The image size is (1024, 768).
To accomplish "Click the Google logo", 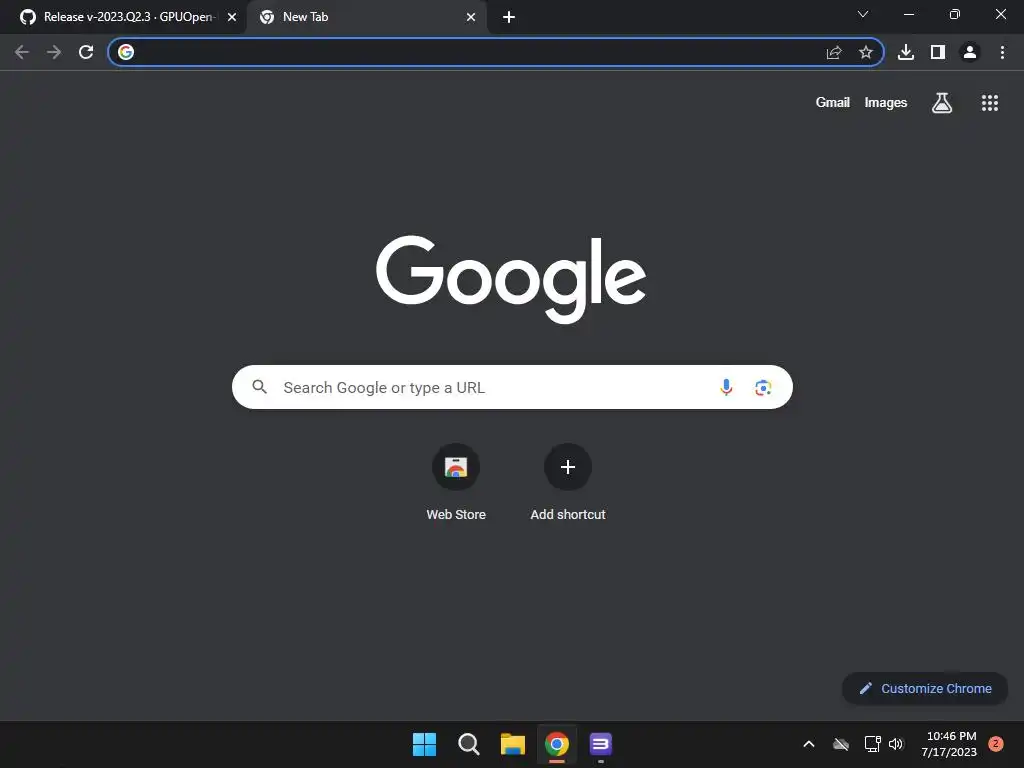I will coord(511,279).
